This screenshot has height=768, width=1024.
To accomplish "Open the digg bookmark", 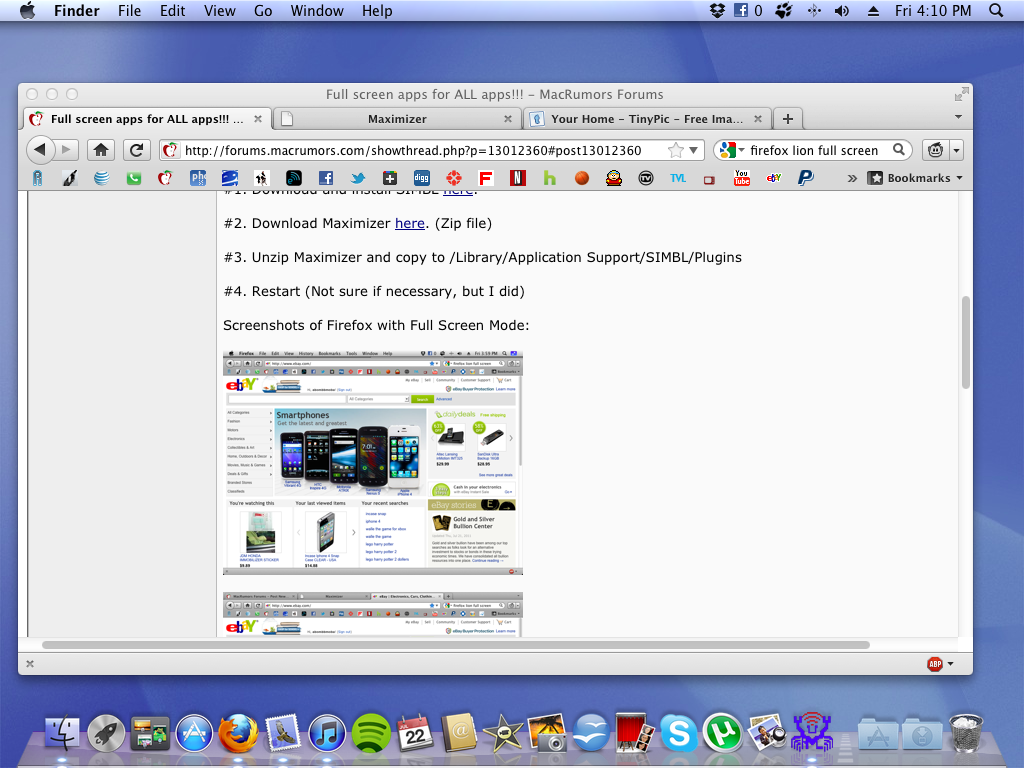I will 421,178.
